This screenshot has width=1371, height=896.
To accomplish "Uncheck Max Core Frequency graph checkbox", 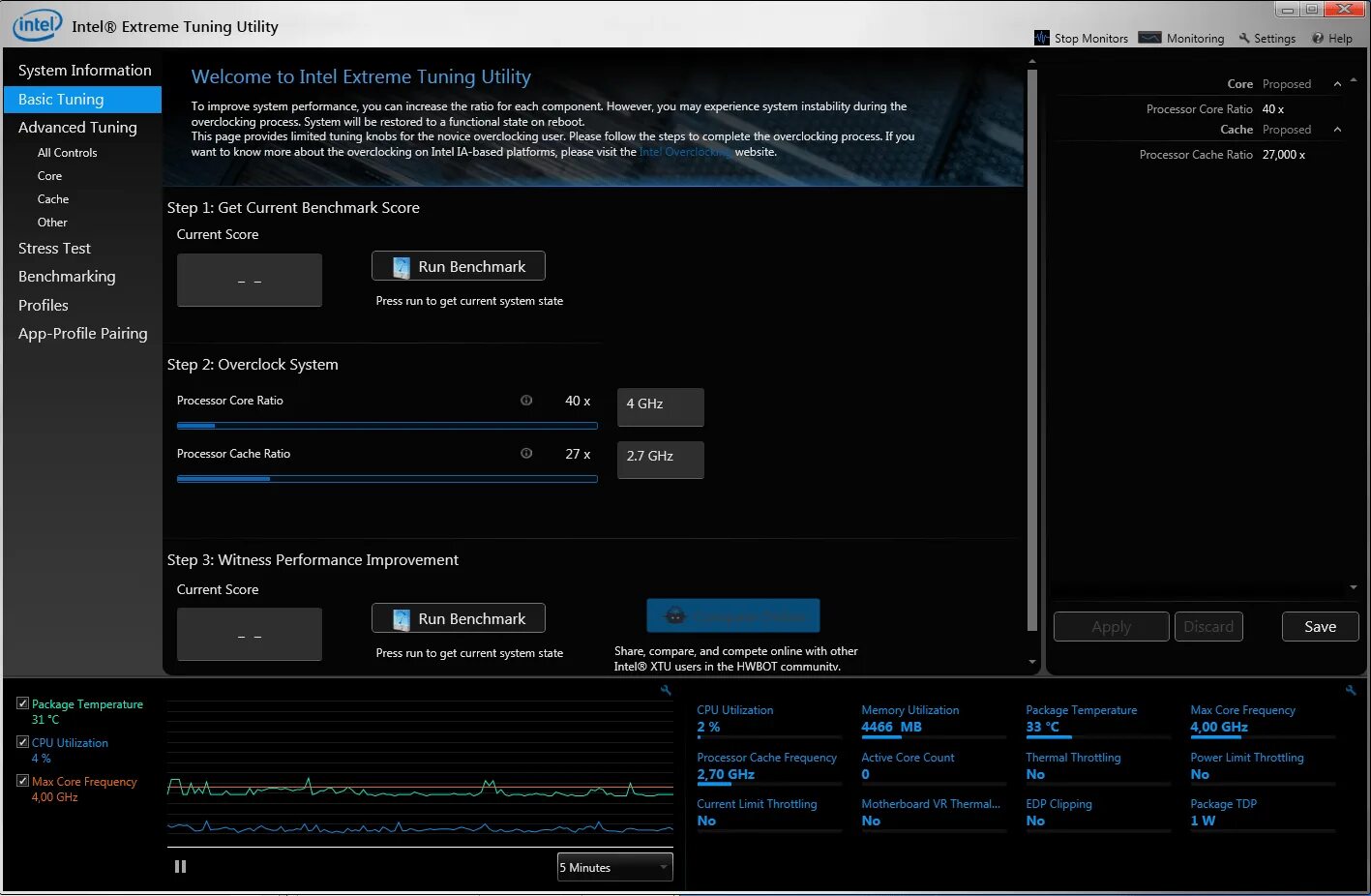I will click(x=22, y=781).
